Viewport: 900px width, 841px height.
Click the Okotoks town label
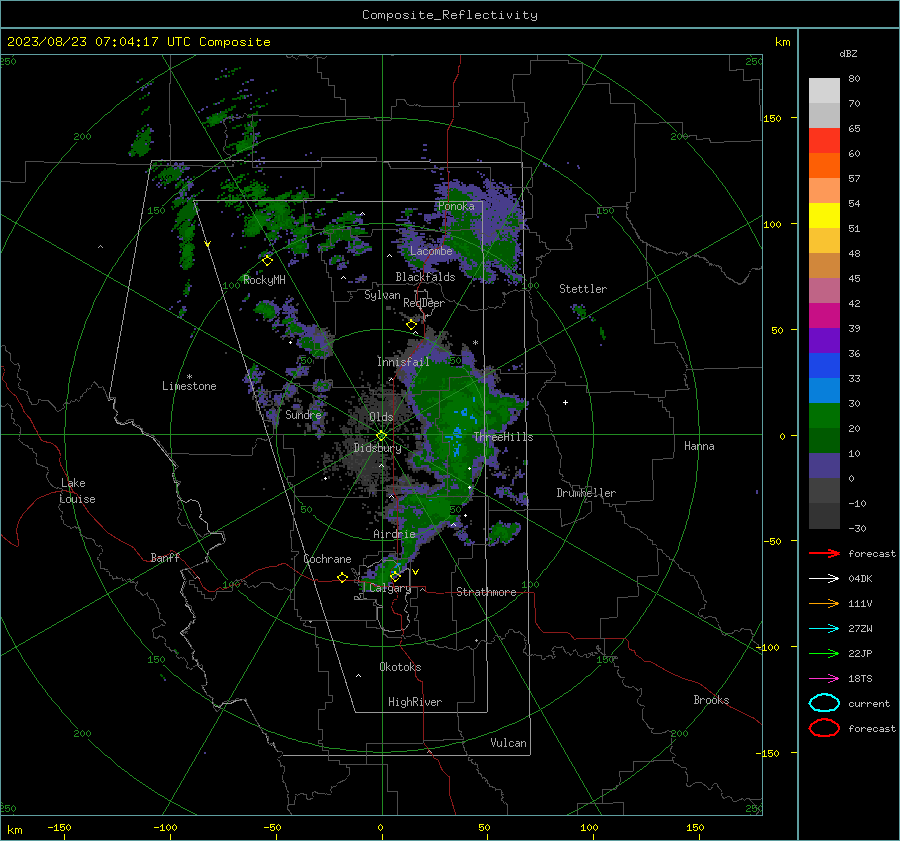(x=400, y=667)
